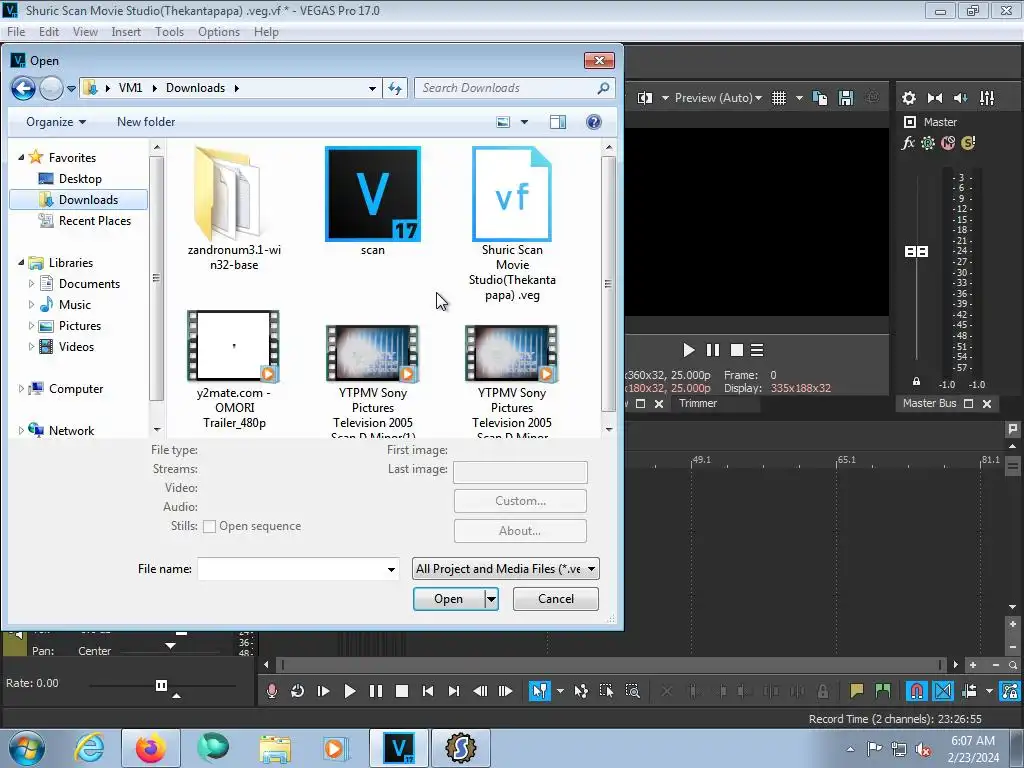This screenshot has width=1024, height=768.
Task: Click Cancel in the Open dialog
Action: (x=556, y=599)
